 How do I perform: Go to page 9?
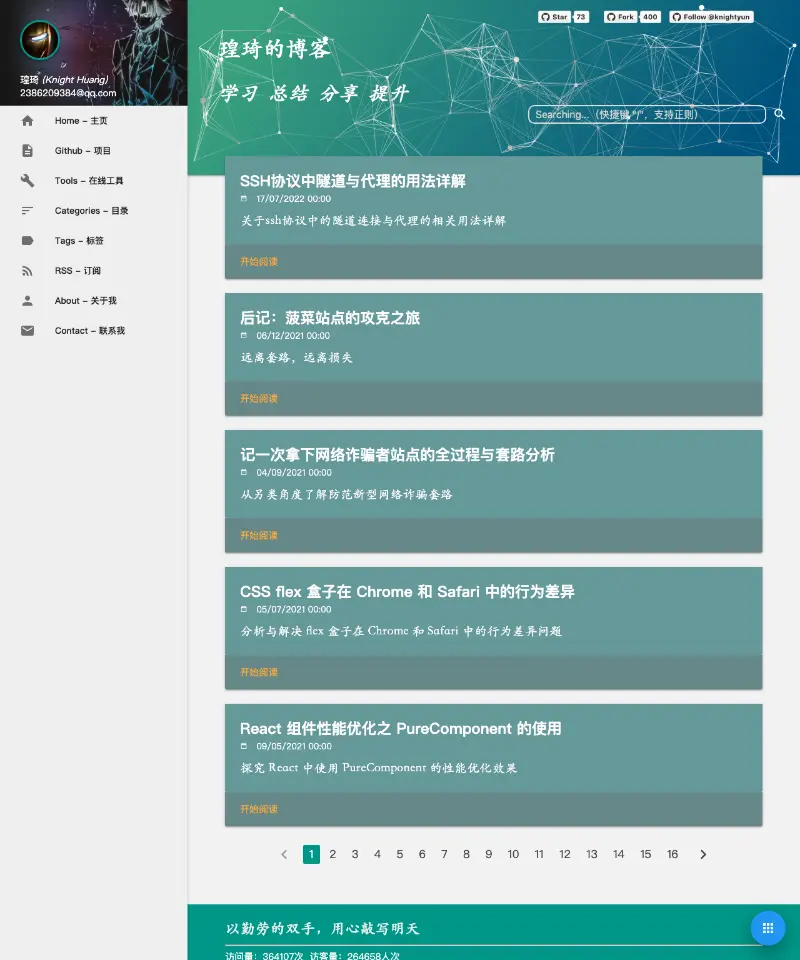[x=488, y=854]
